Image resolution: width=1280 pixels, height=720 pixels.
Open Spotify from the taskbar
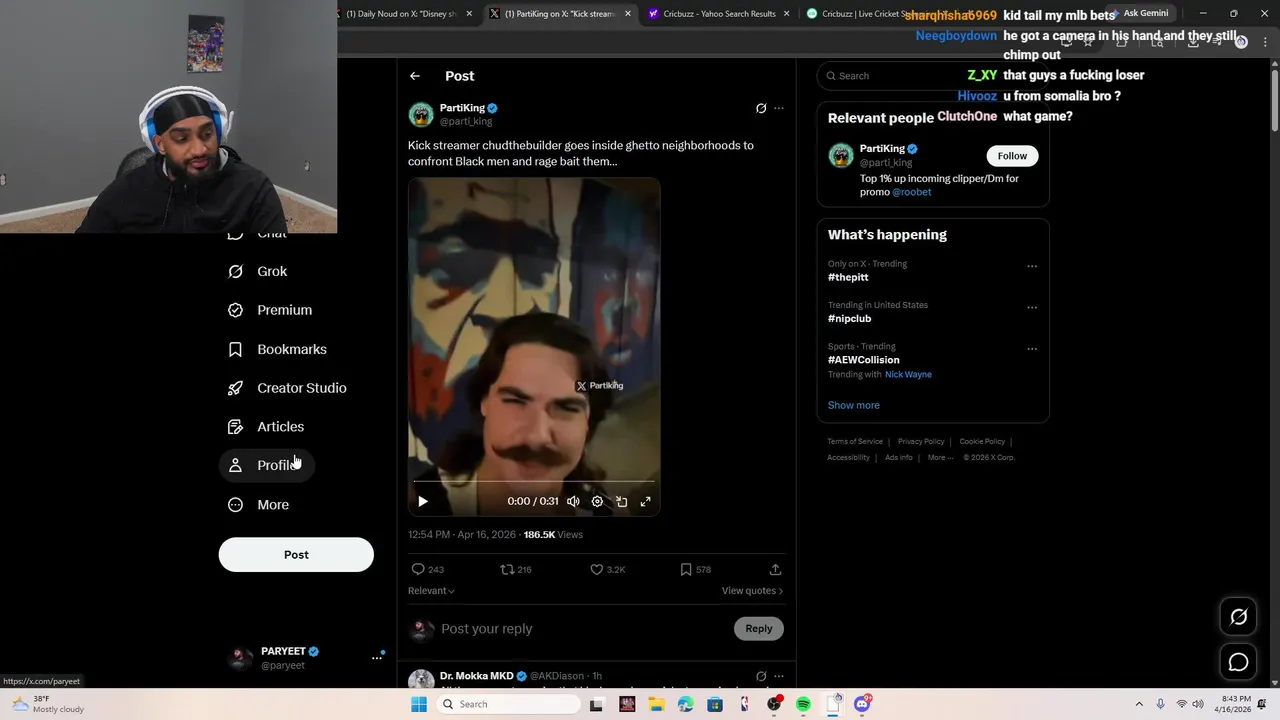click(804, 704)
